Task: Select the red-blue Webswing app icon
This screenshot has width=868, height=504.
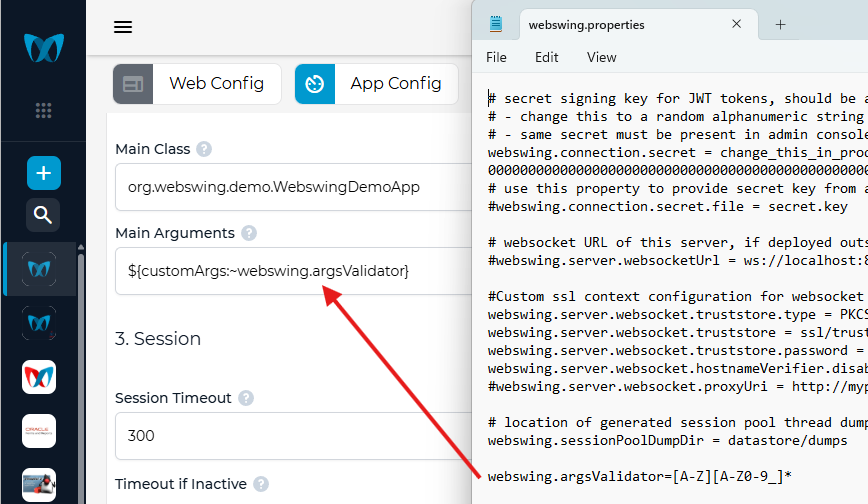Action: [39, 377]
